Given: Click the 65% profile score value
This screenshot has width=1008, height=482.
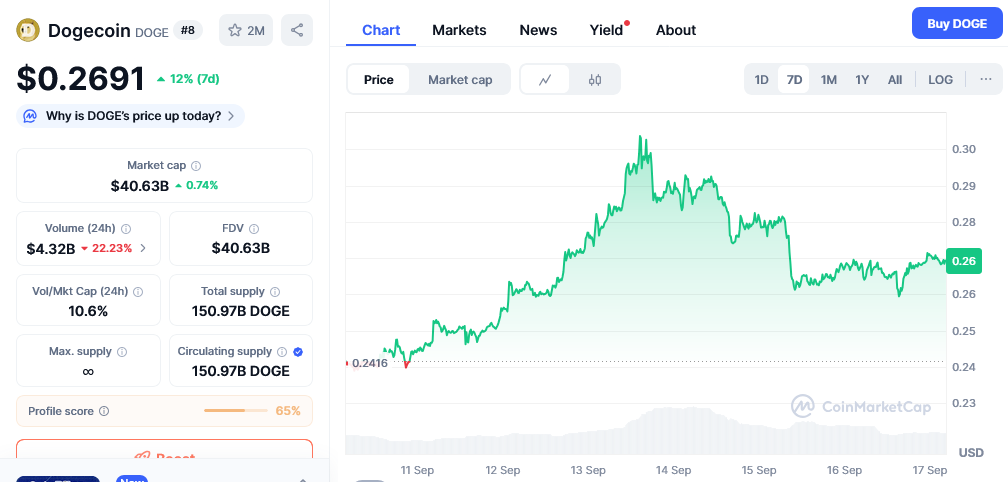Looking at the screenshot, I should click(288, 411).
